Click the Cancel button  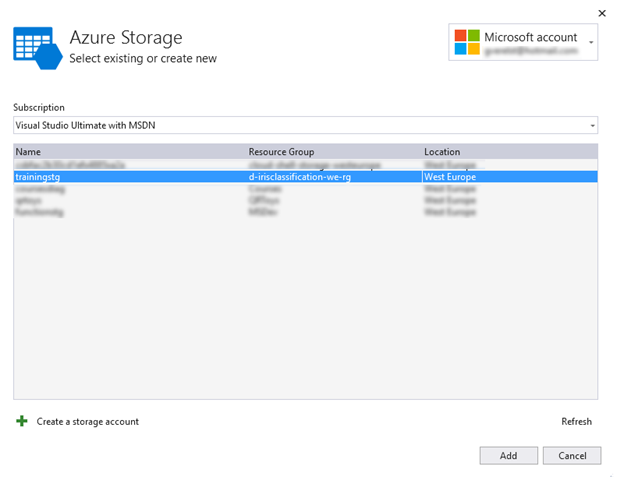[572, 456]
